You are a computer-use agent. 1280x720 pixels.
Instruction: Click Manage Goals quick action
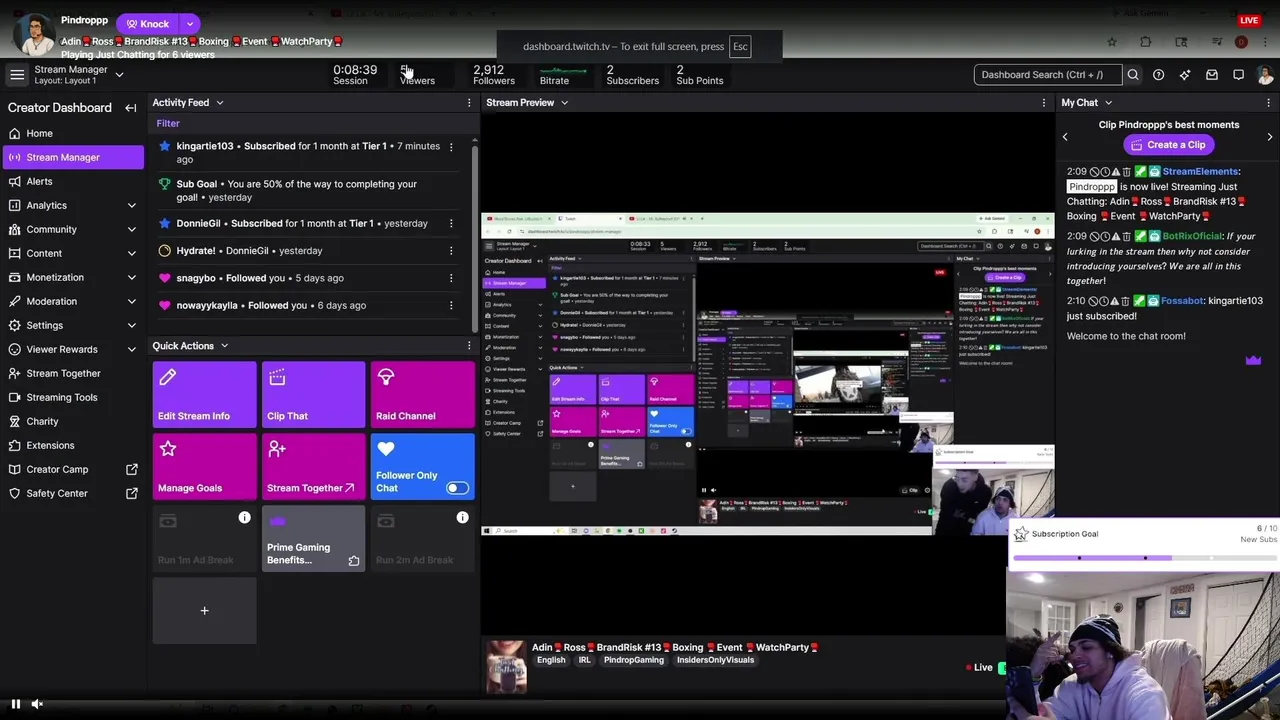pos(204,466)
